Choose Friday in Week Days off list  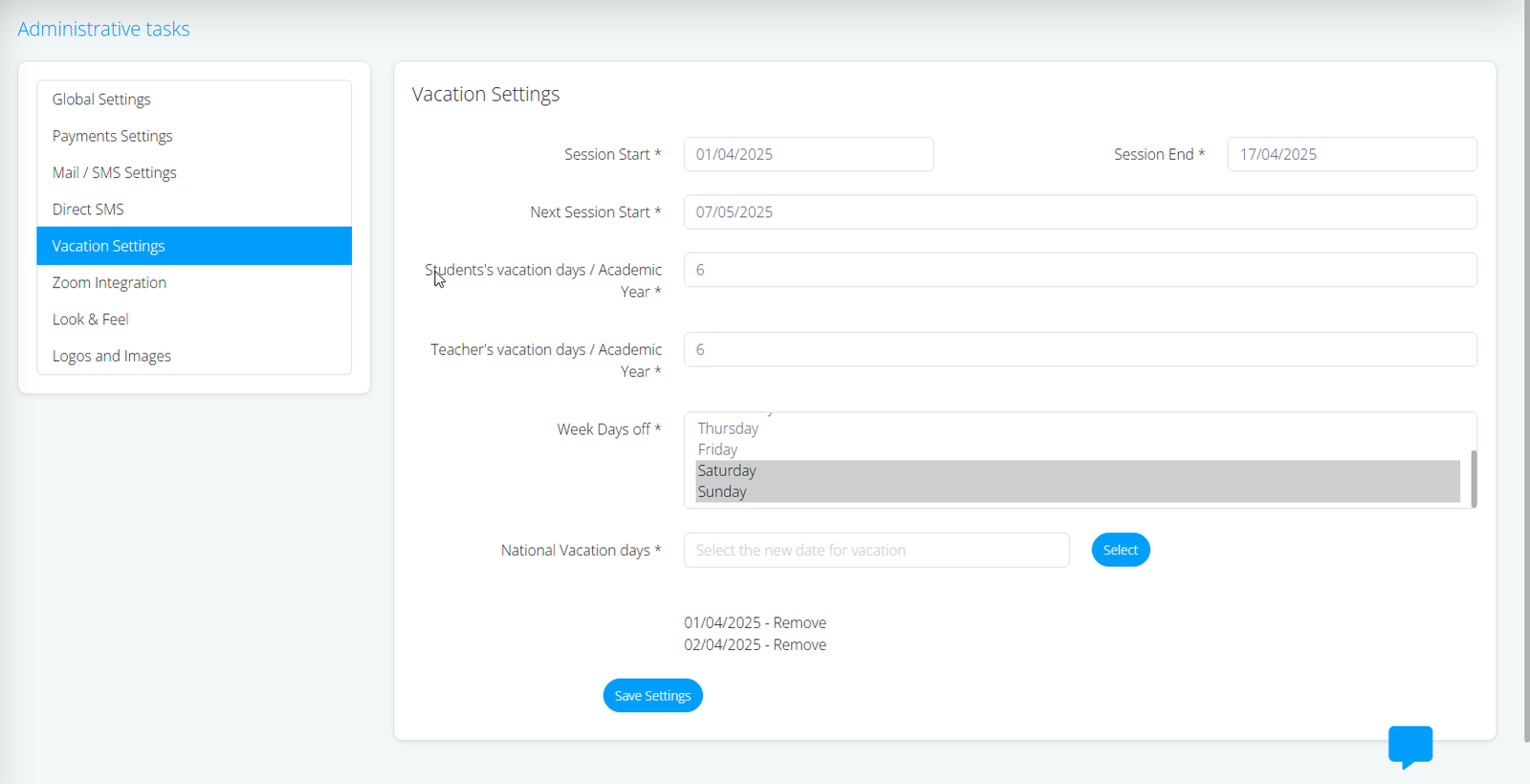717,449
